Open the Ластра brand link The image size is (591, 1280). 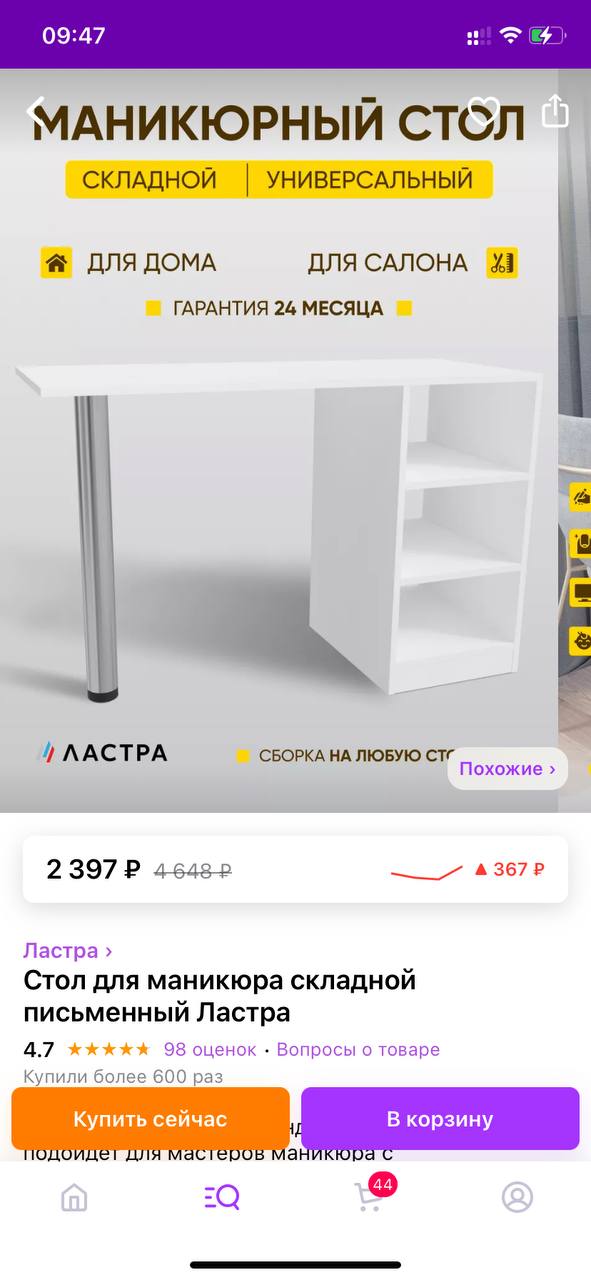[68, 950]
